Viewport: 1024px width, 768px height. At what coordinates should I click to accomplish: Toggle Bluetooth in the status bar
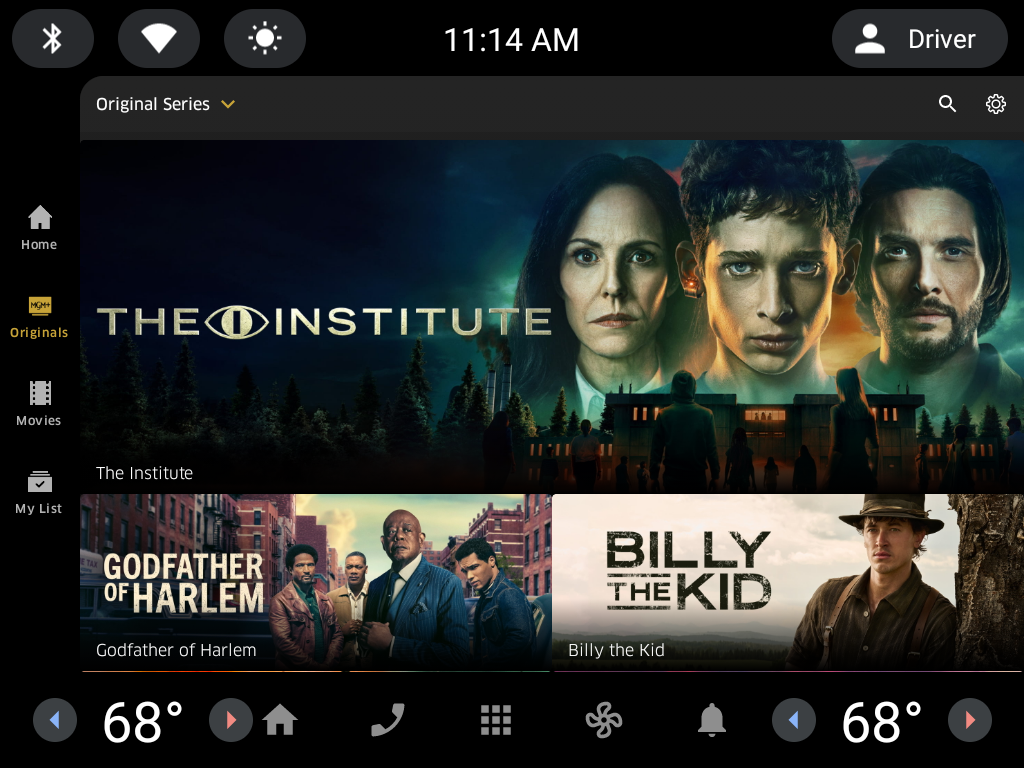[53, 39]
